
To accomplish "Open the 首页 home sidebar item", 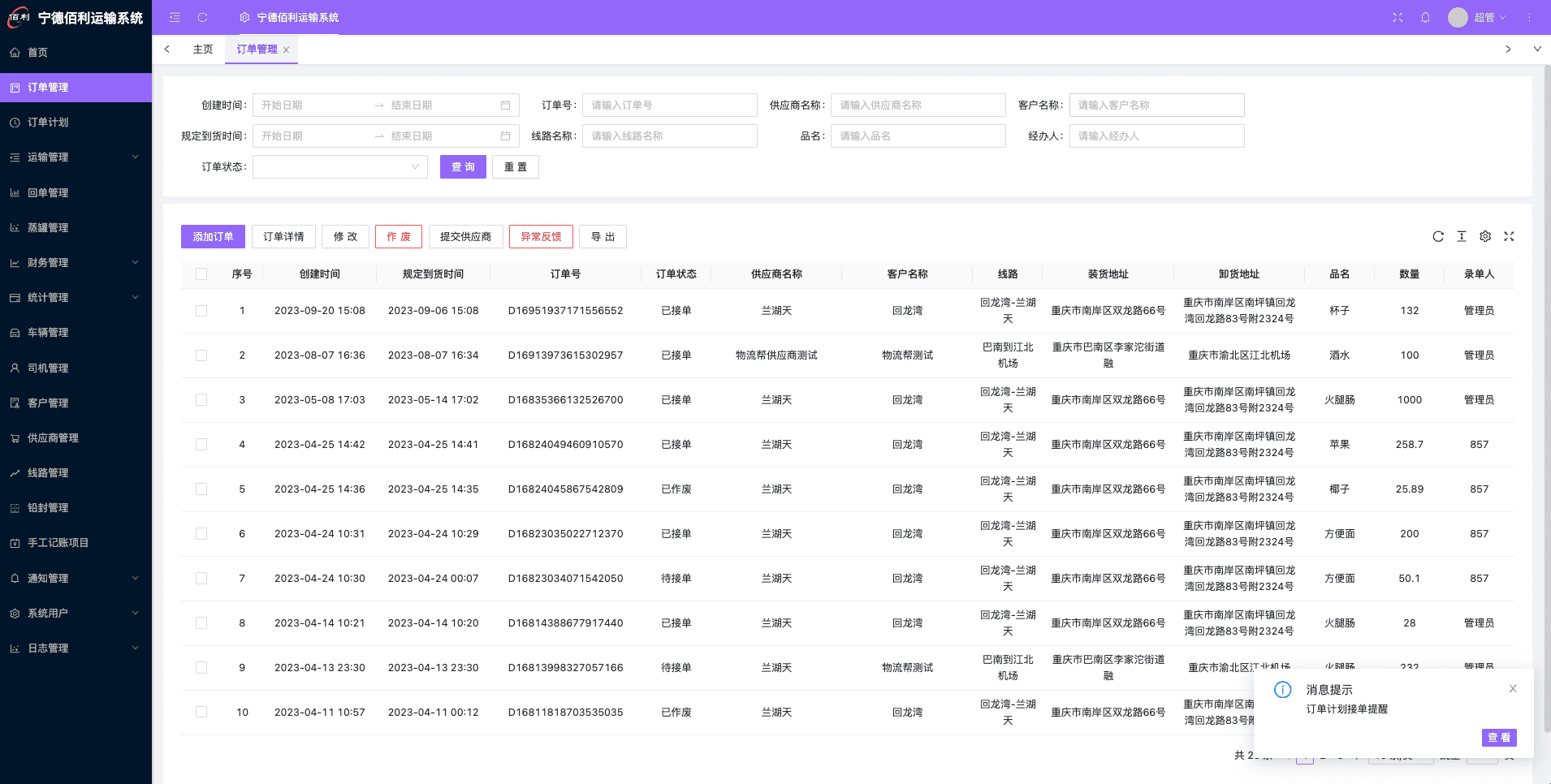I will point(76,52).
